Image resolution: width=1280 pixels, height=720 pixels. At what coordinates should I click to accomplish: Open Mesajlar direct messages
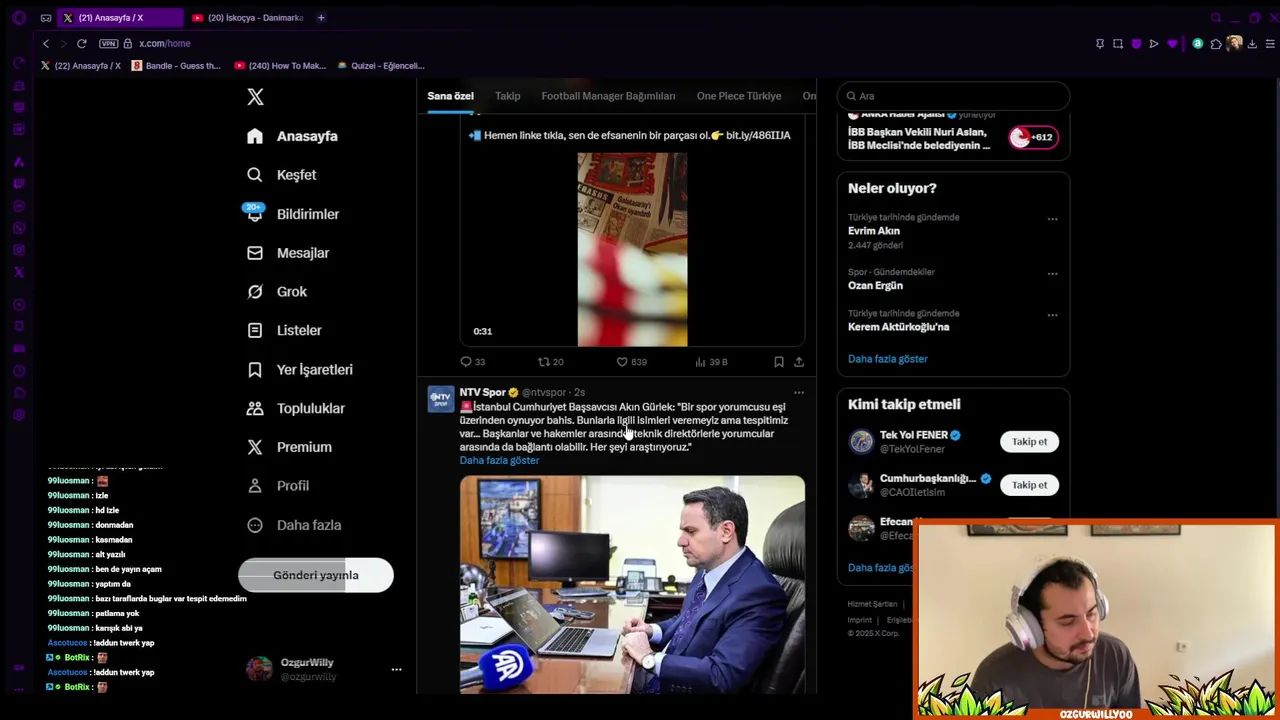(x=288, y=253)
